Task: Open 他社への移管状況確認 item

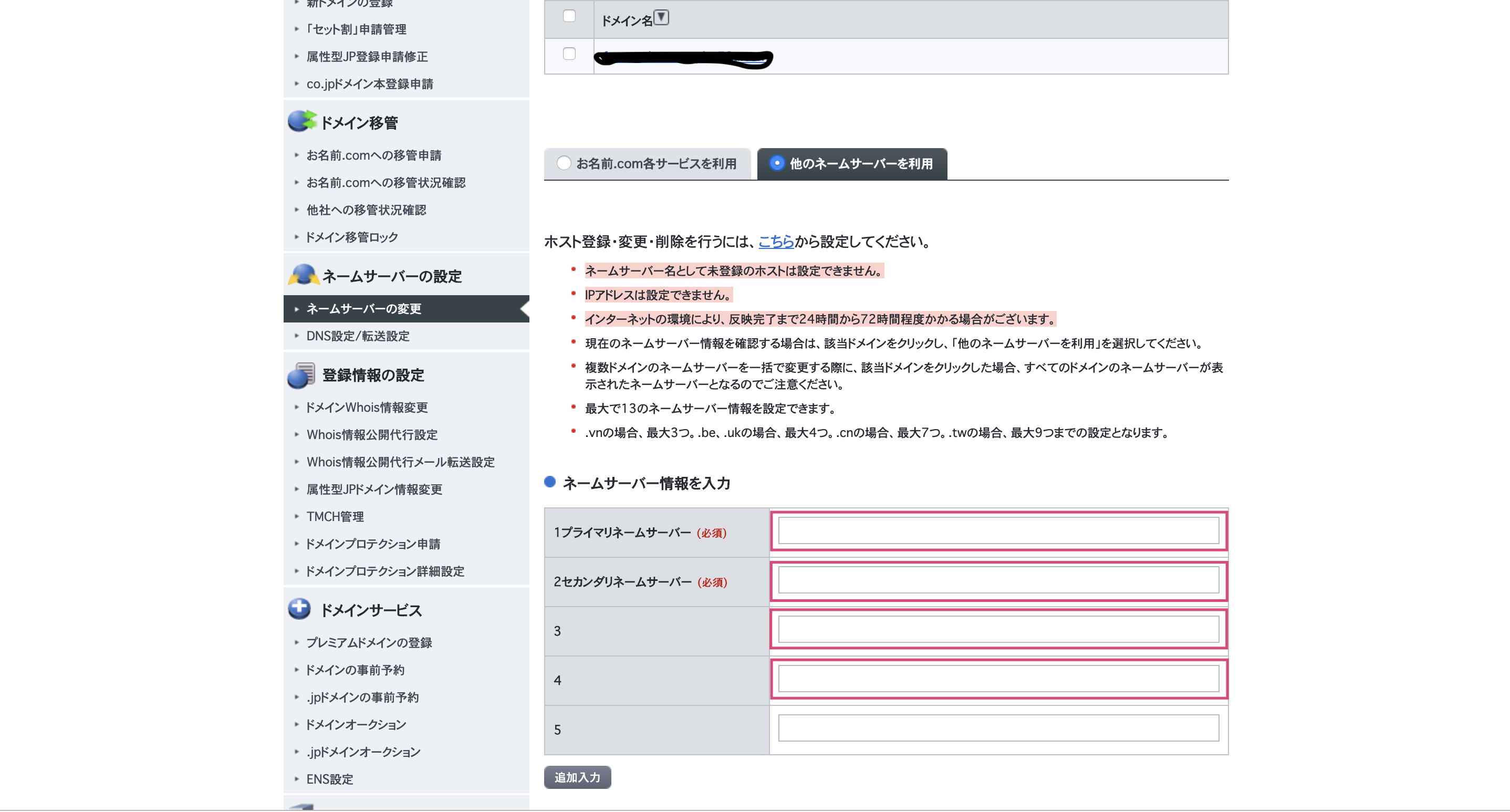Action: click(367, 210)
